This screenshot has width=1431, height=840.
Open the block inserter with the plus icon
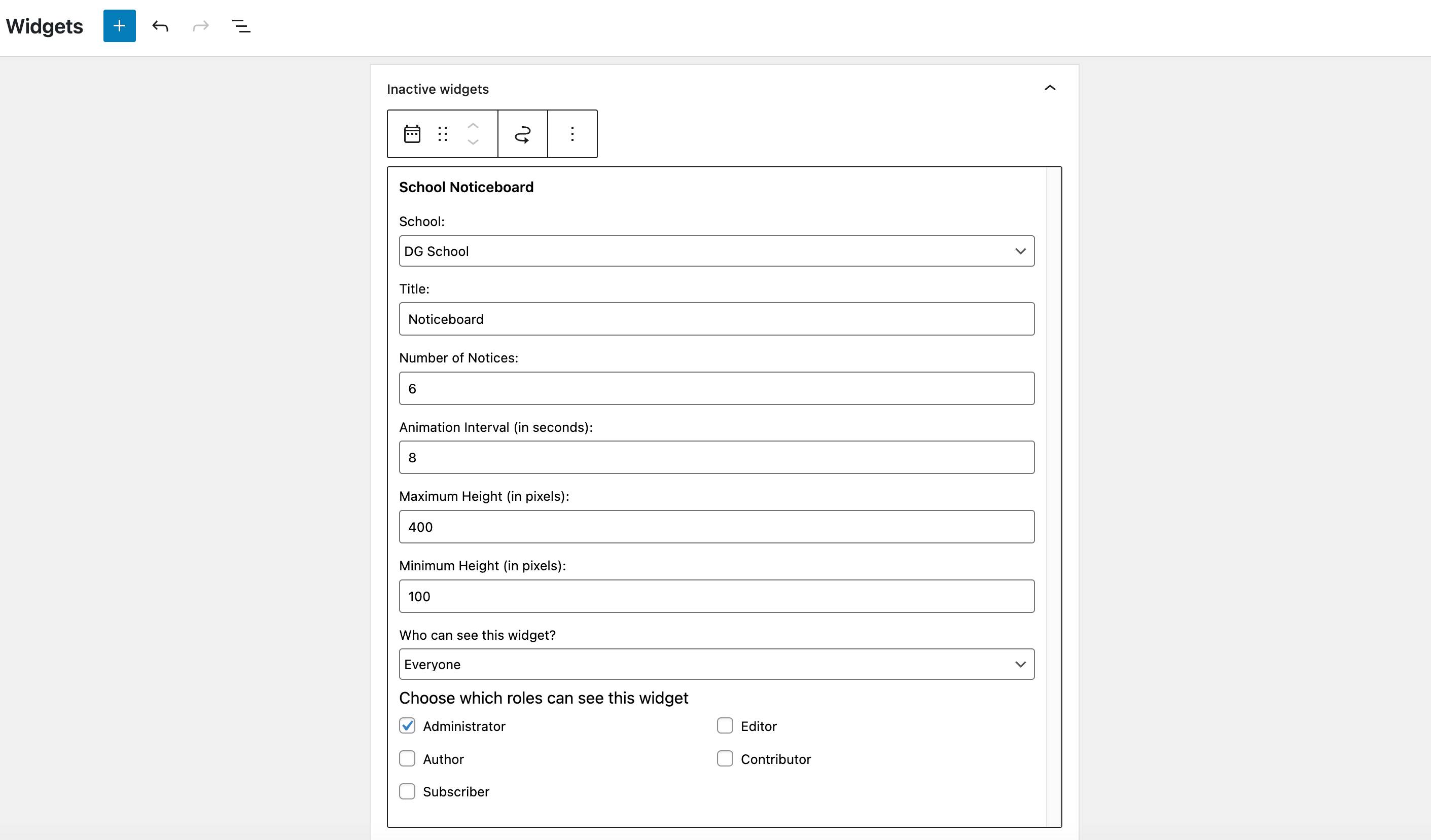pos(119,25)
